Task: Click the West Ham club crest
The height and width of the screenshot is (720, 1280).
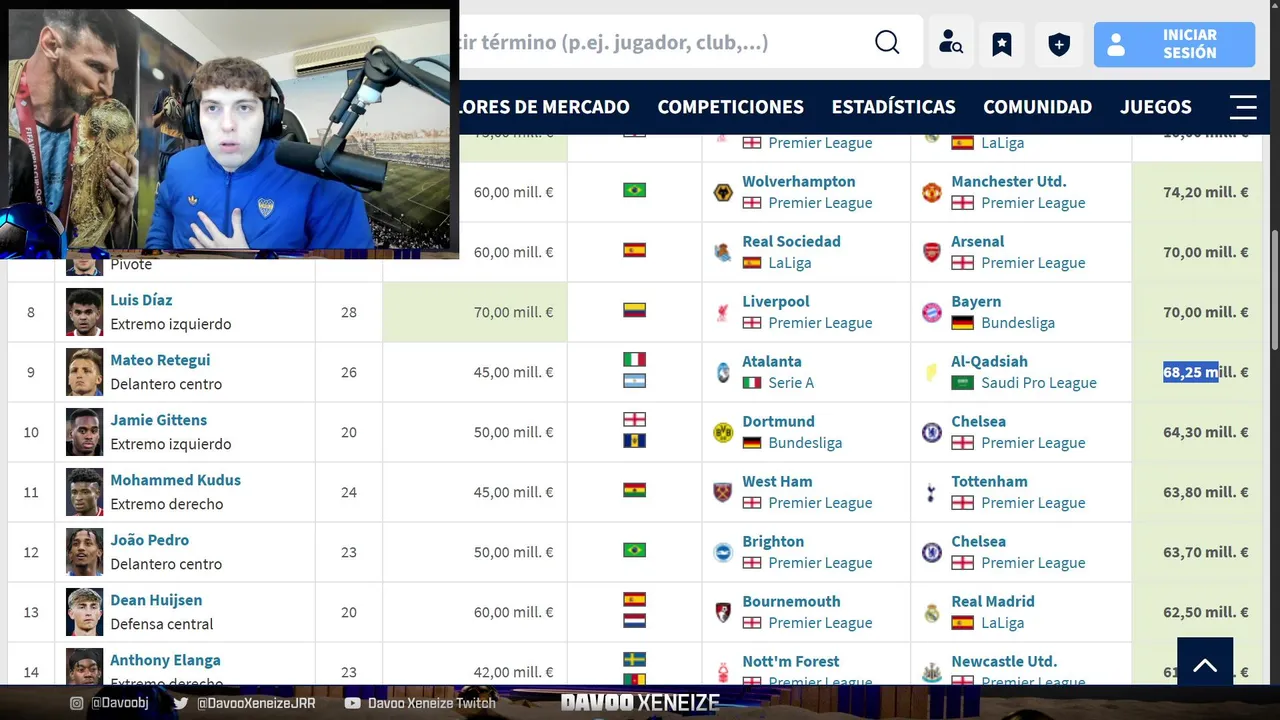Action: [x=723, y=492]
